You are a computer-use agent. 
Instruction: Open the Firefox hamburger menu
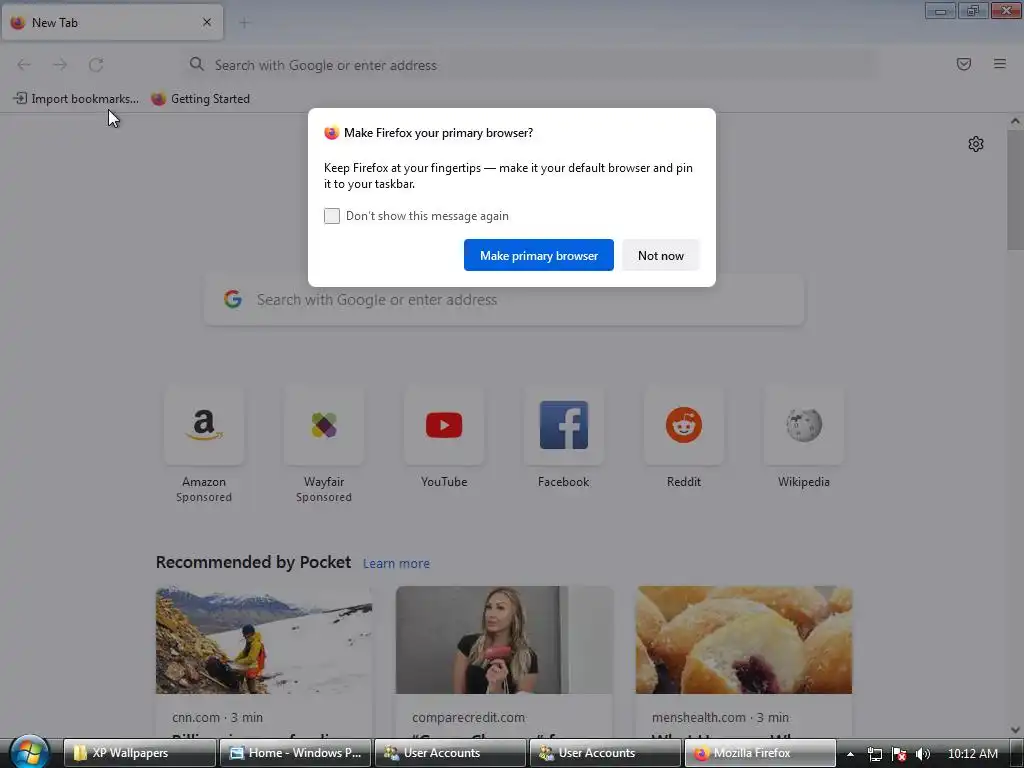point(1000,64)
